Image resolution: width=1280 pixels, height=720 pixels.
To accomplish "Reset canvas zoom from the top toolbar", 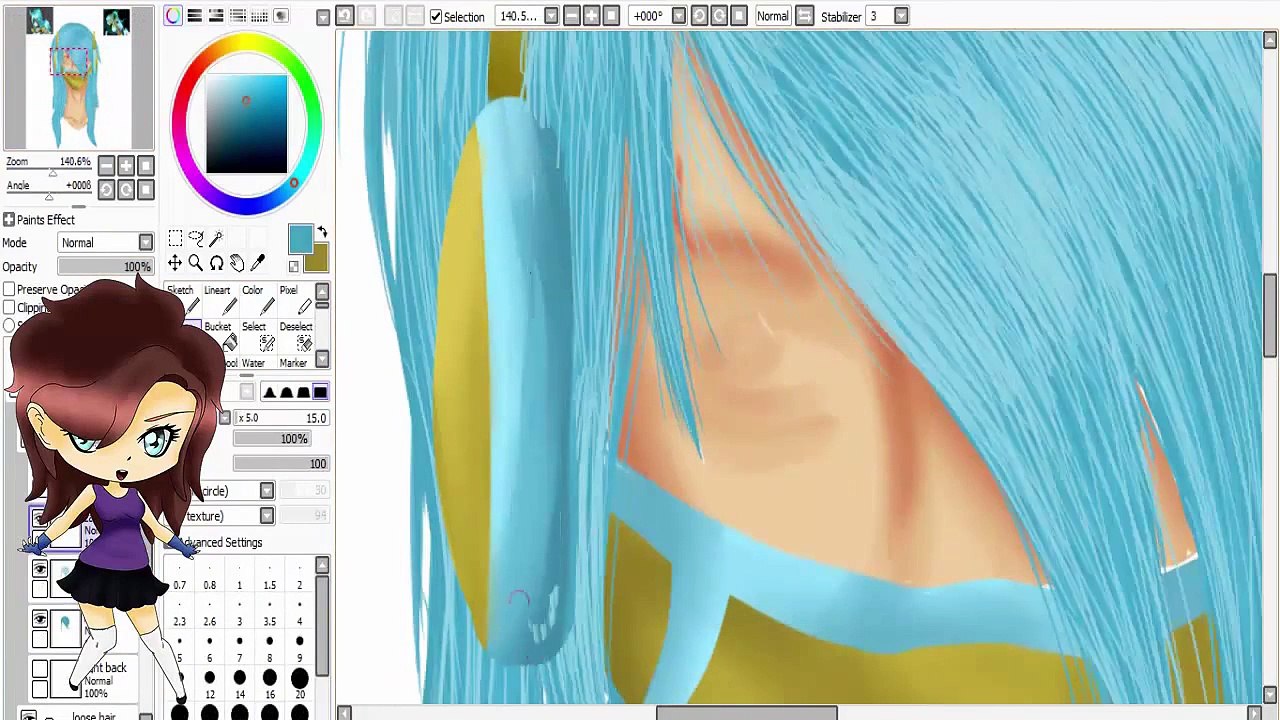I will click(612, 16).
